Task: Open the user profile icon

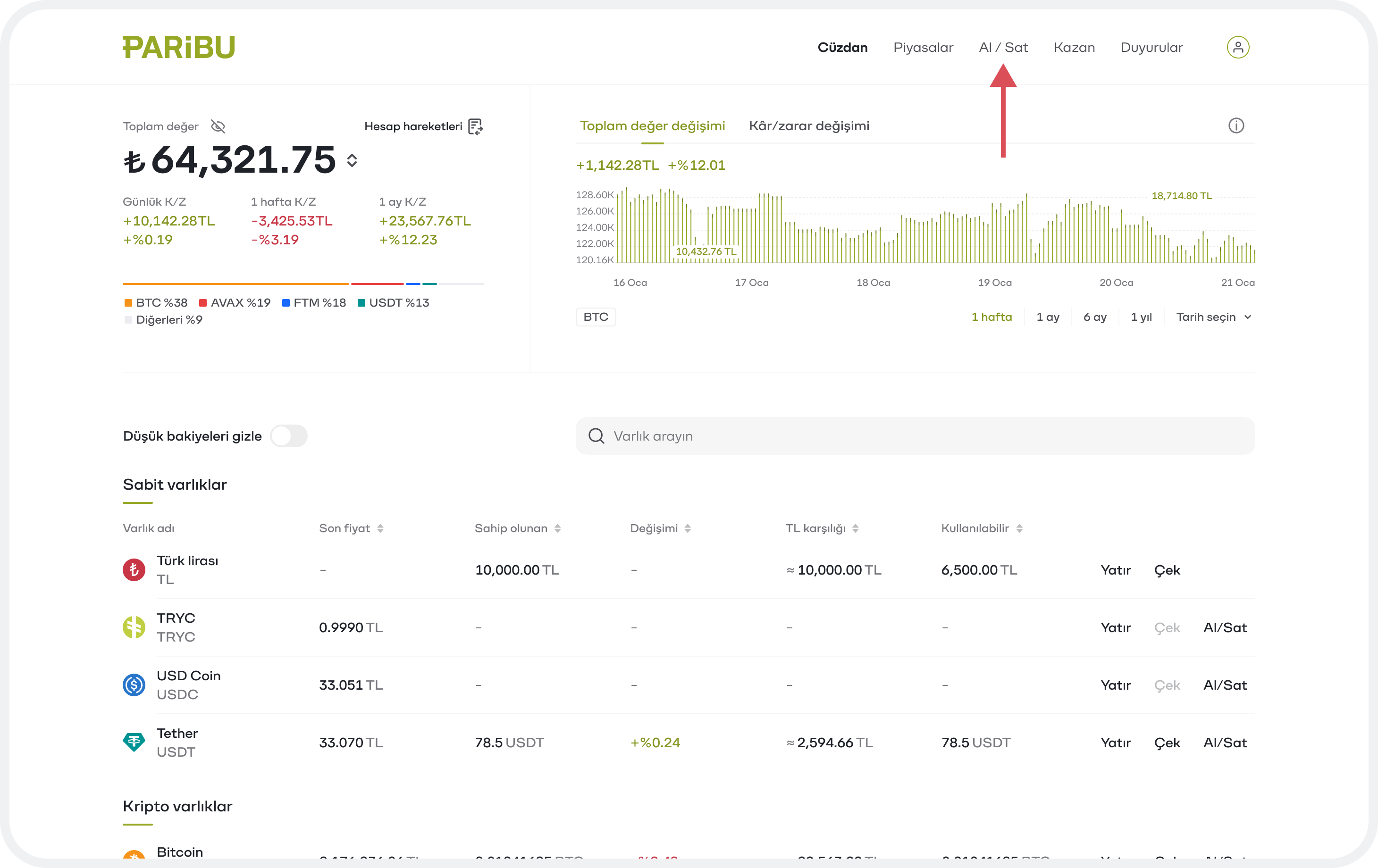Action: pyautogui.click(x=1237, y=48)
